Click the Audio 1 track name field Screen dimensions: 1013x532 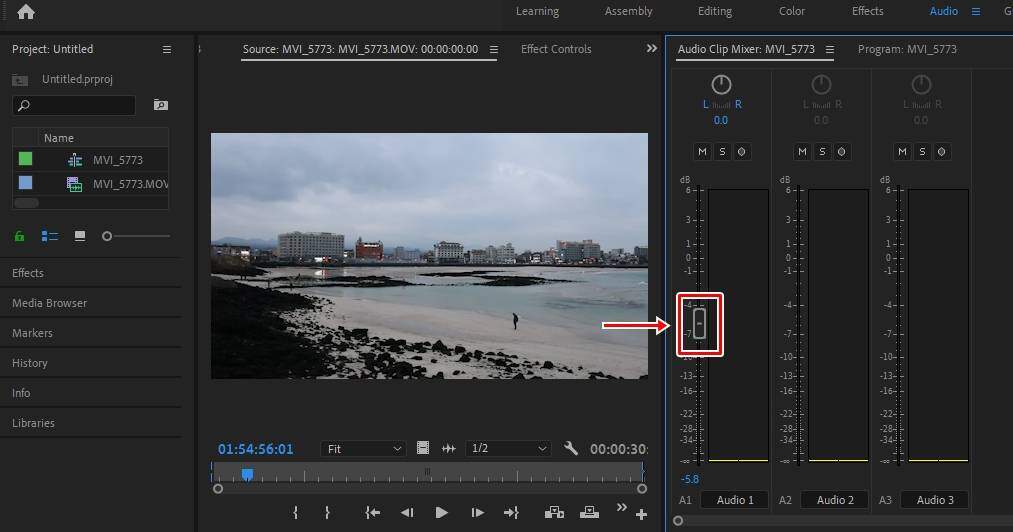735,500
